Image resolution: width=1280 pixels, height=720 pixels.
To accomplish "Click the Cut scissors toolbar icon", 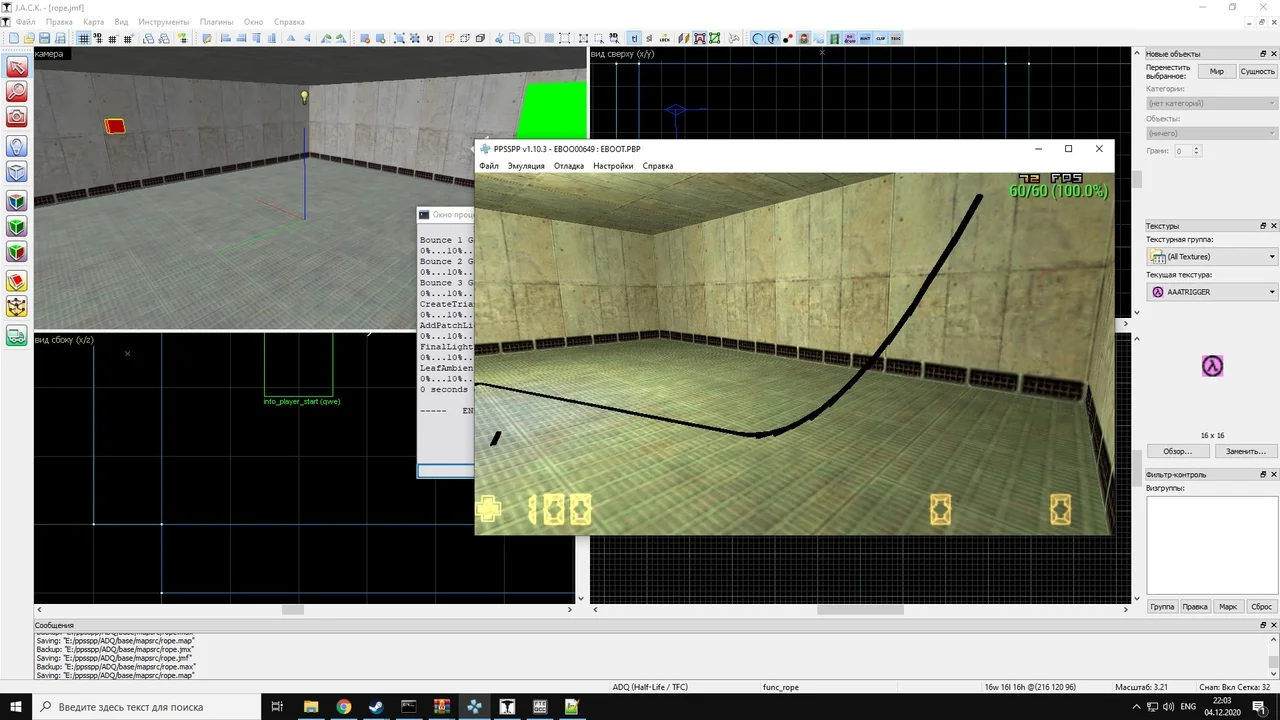I will pyautogui.click(x=498, y=38).
